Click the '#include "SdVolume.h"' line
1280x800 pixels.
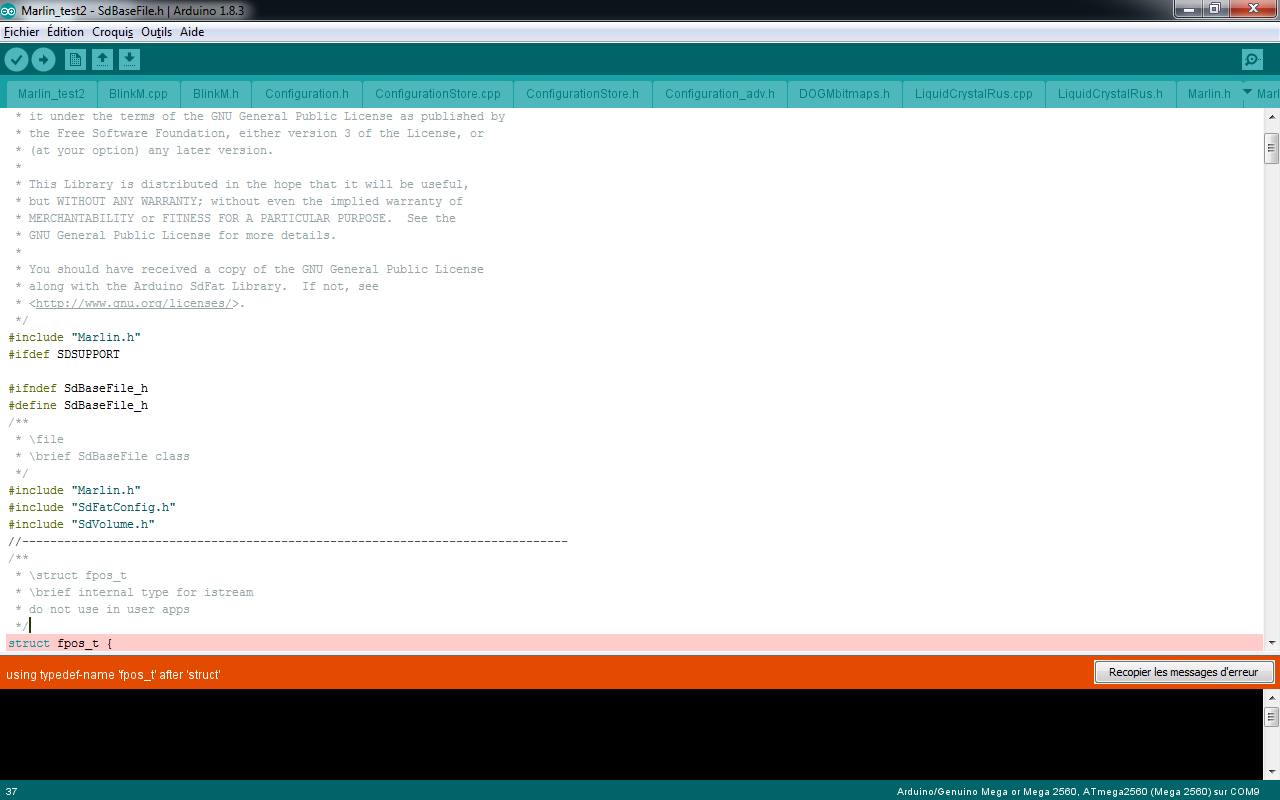82,524
